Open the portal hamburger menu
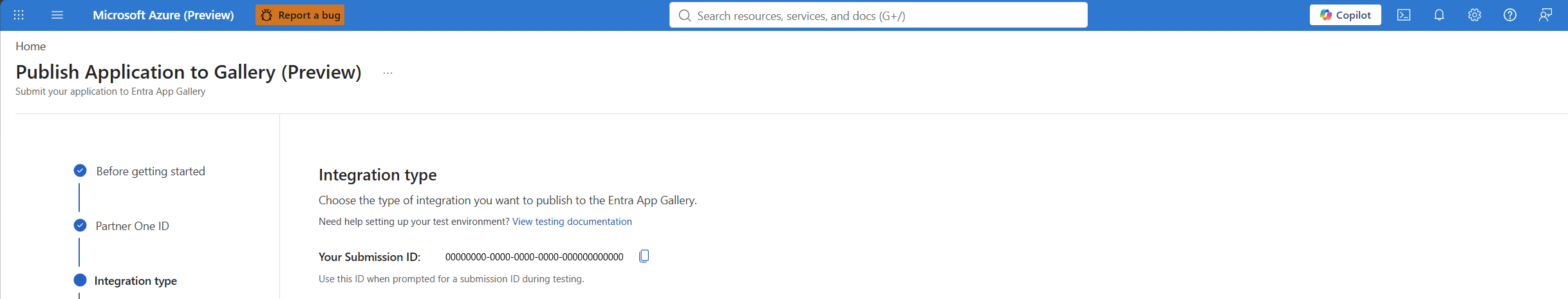1568x299 pixels. point(57,15)
